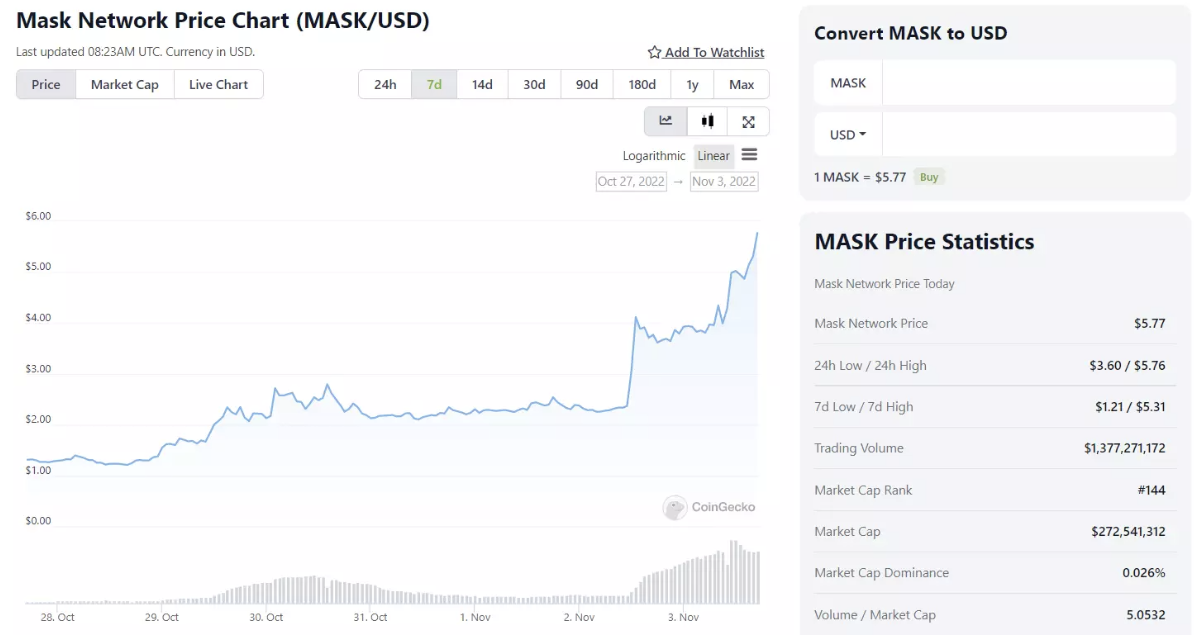Viewport: 1200px width, 642px height.
Task: Select the 14d time range
Action: pos(483,84)
